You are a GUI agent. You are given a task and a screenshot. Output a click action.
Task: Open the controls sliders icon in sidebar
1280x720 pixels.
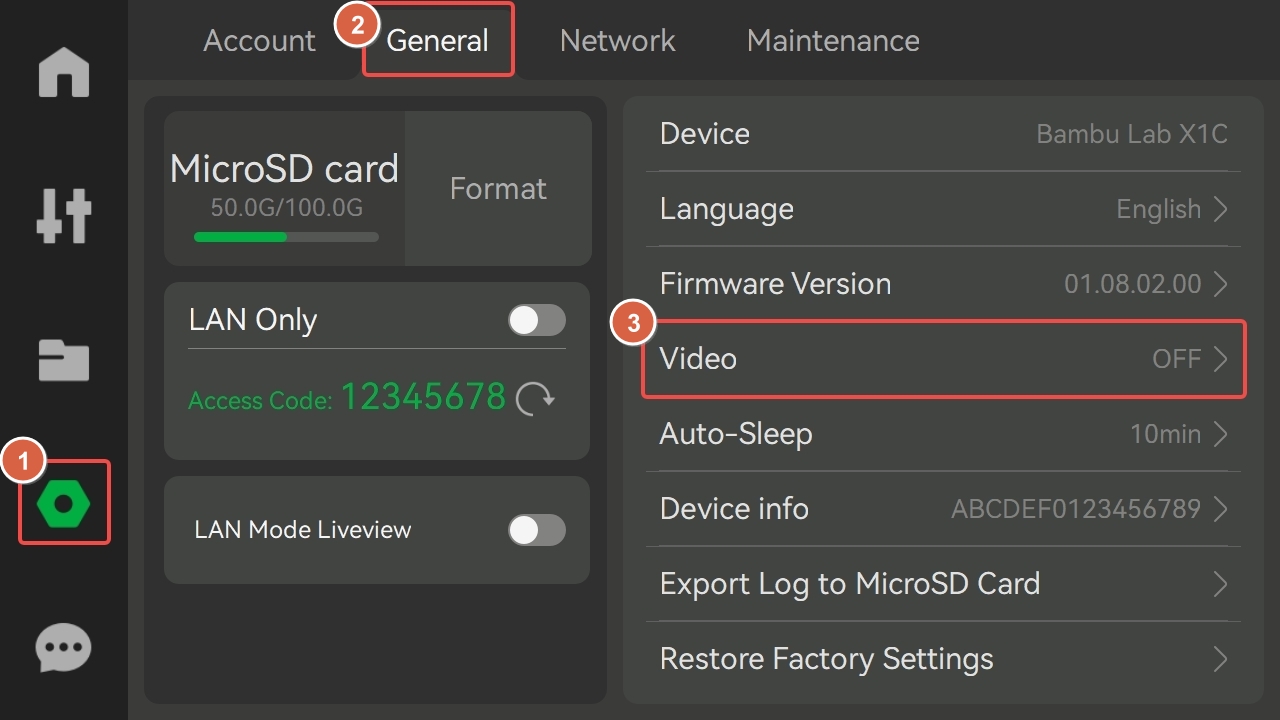[x=64, y=215]
